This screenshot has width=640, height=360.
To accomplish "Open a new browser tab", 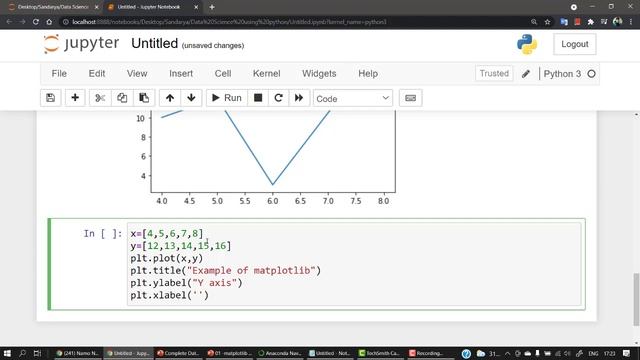I will [x=212, y=7].
